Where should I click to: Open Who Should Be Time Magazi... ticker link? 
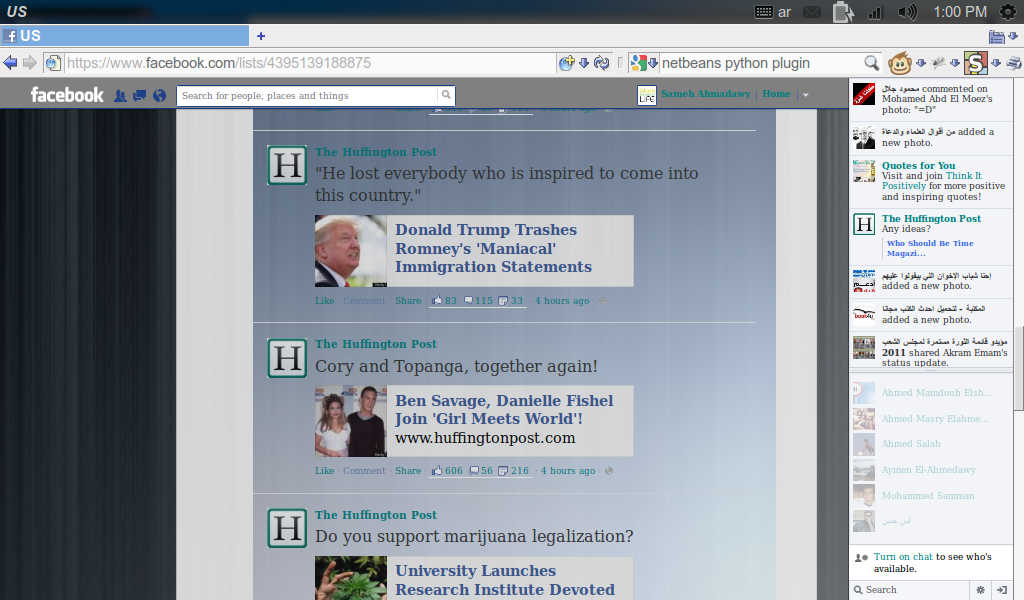930,248
